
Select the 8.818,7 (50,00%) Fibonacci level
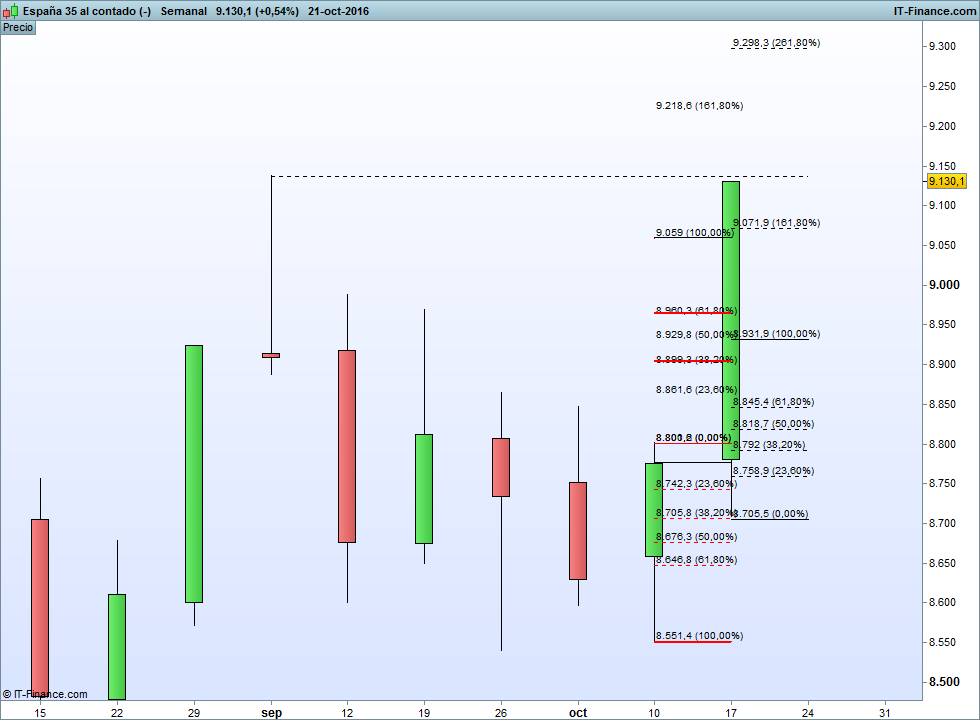click(x=773, y=424)
